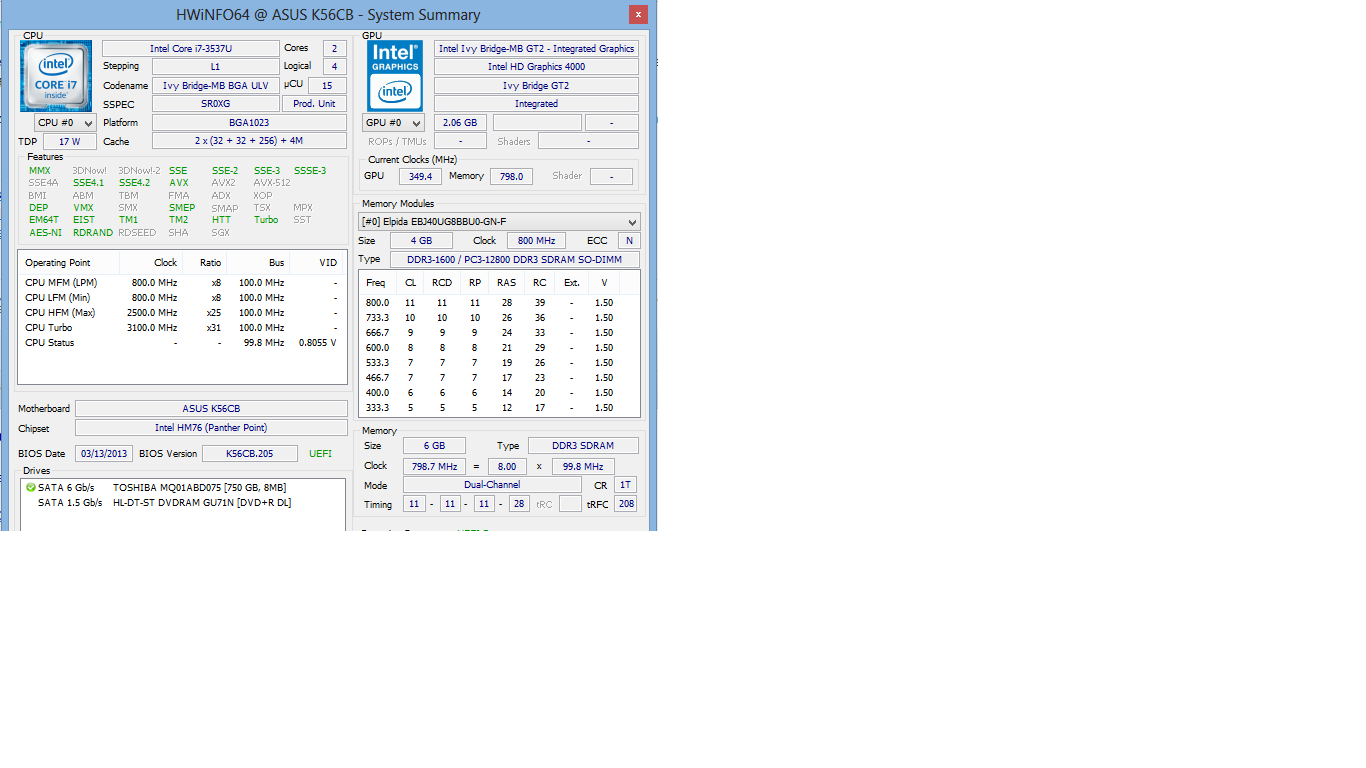The width and height of the screenshot is (1366, 768).
Task: Click the total Memory Size 6 GB field
Action: click(x=432, y=446)
